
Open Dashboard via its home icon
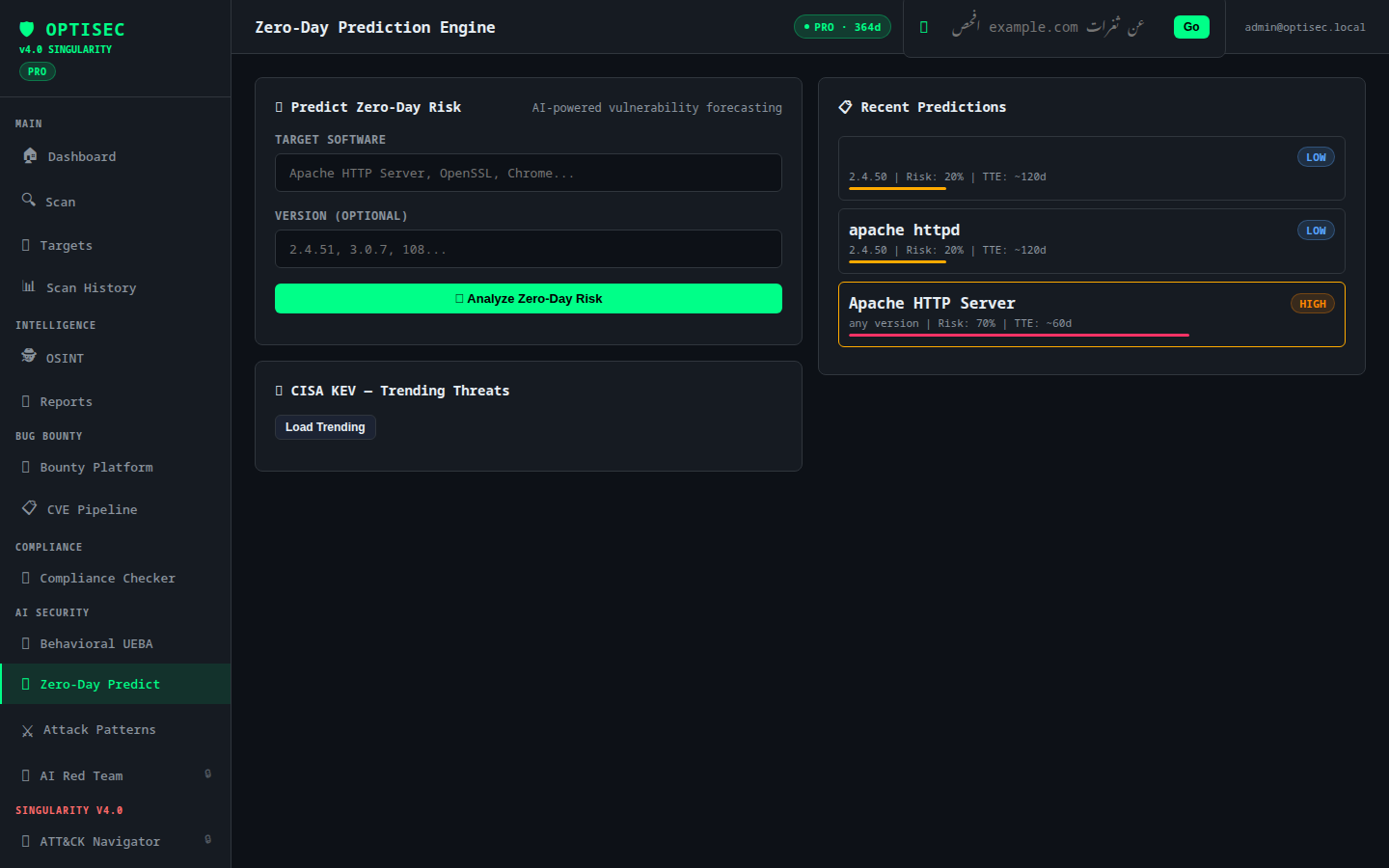[30, 155]
